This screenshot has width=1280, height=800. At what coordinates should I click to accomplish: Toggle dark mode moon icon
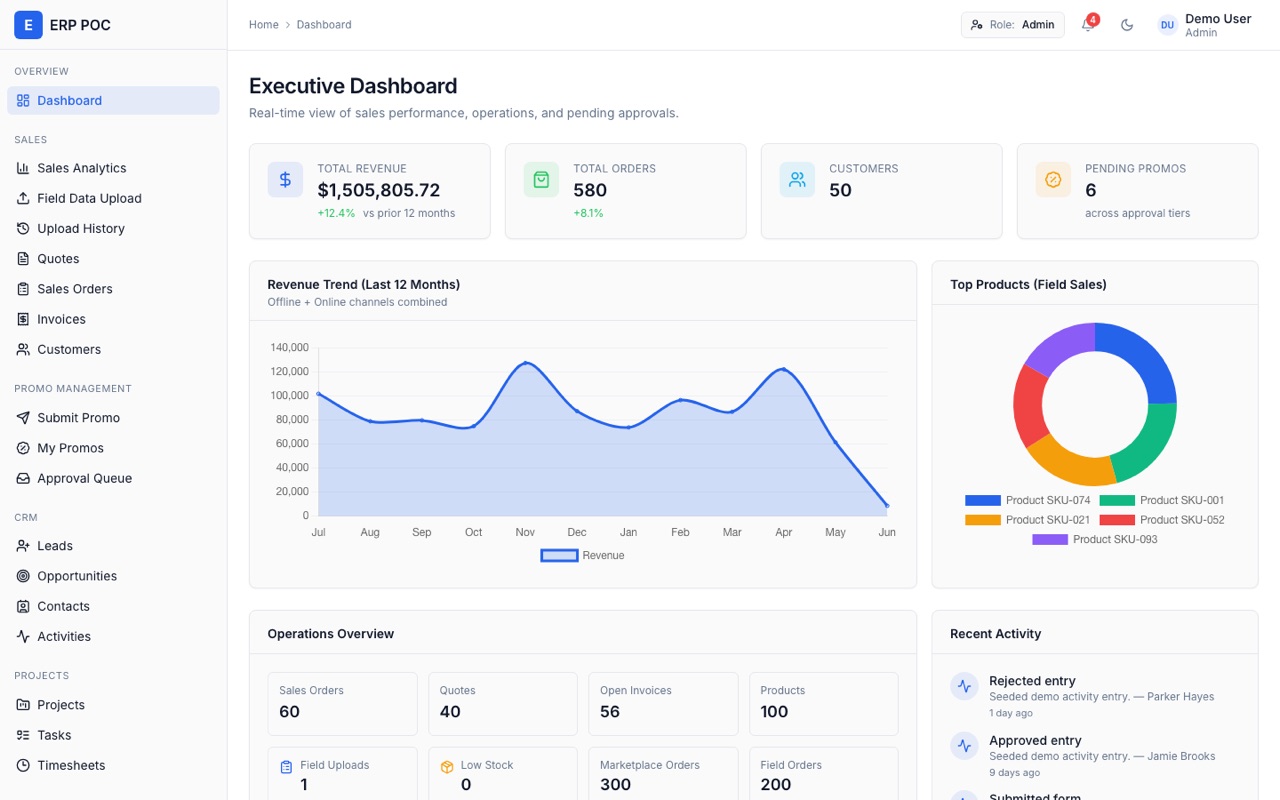click(1127, 25)
